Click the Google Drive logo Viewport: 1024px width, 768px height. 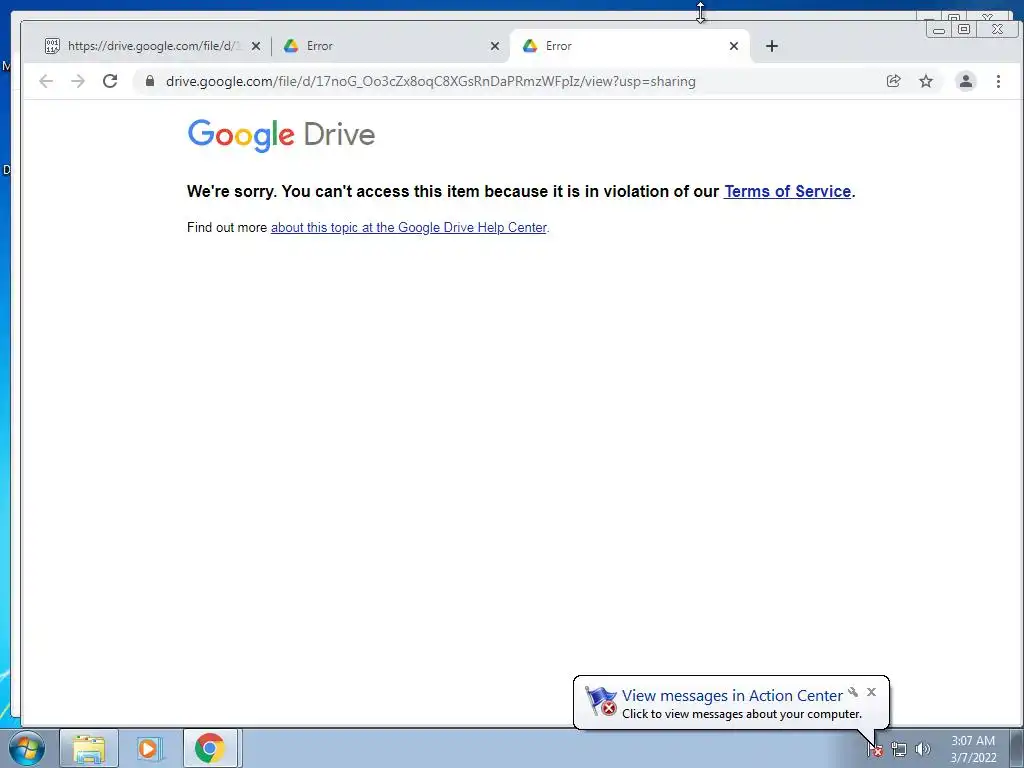click(281, 135)
